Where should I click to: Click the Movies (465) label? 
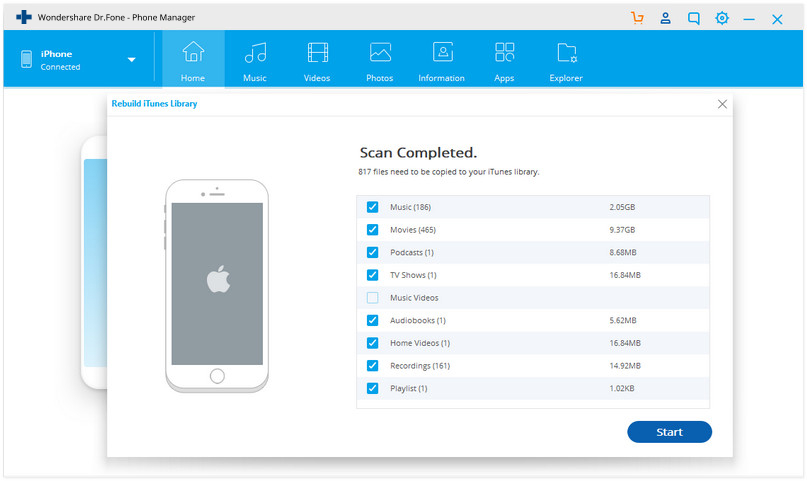[413, 229]
